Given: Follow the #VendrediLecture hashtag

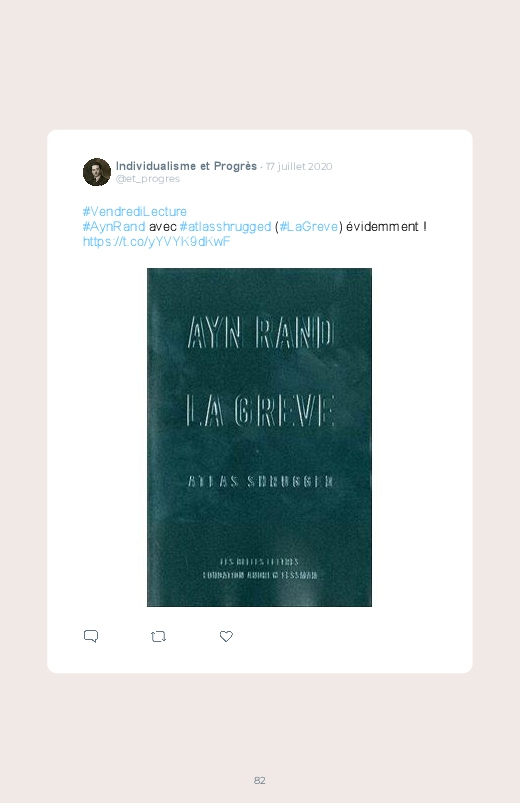Looking at the screenshot, I should 135,212.
